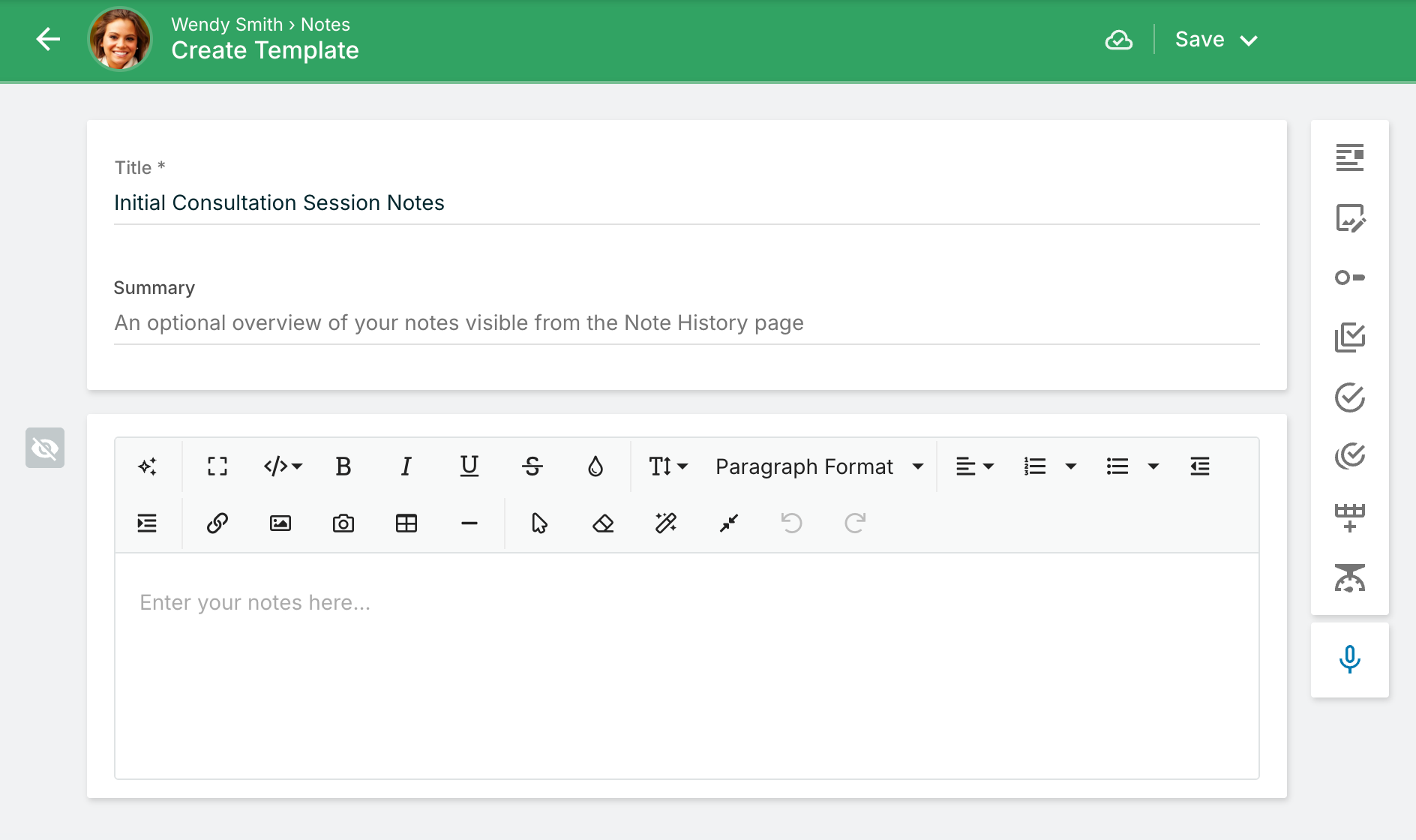Click the cloud sync status icon
The width and height of the screenshot is (1416, 840).
(x=1118, y=40)
